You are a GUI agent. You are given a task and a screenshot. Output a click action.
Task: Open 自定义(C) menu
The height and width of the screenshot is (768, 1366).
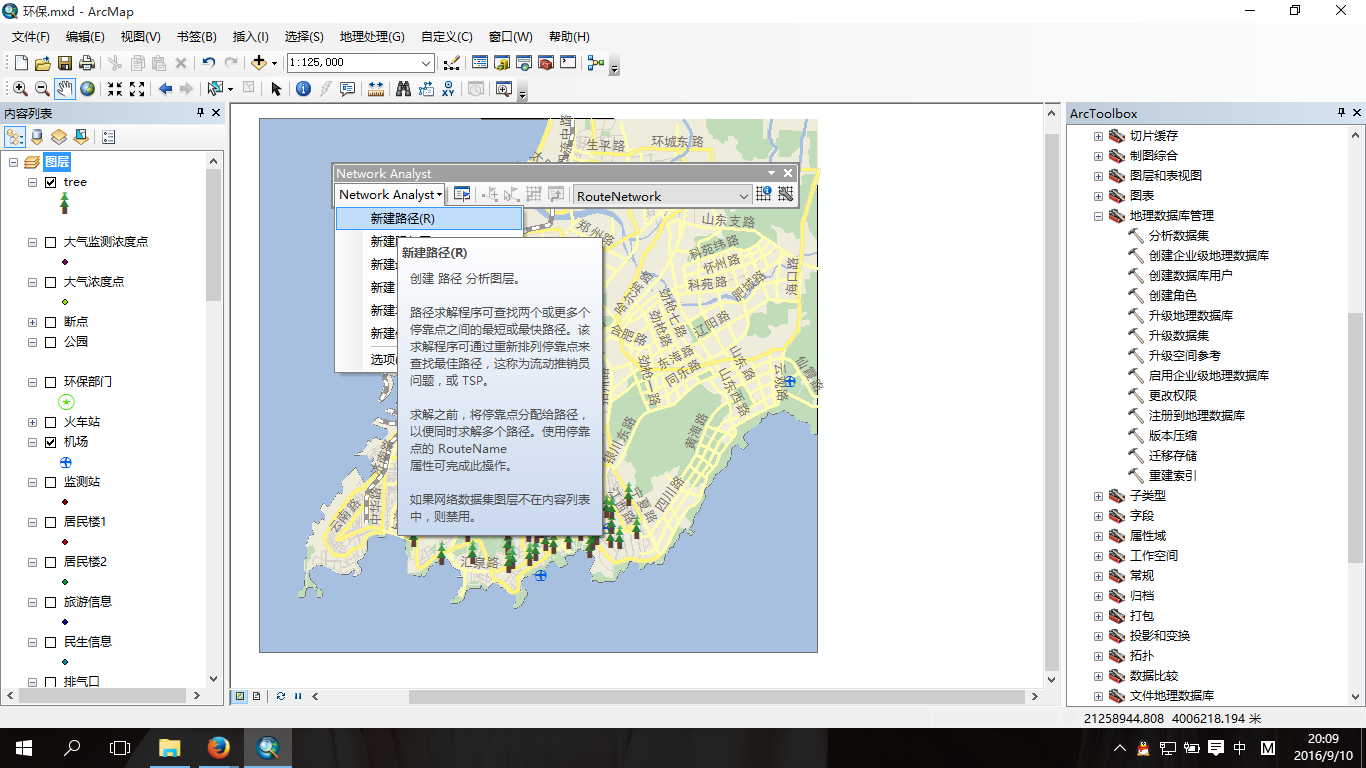pos(447,36)
